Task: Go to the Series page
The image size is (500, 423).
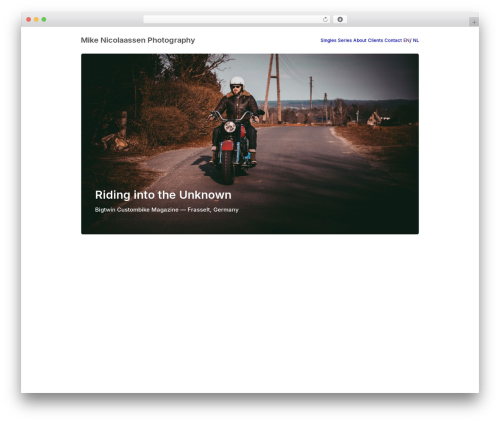Action: [x=345, y=40]
